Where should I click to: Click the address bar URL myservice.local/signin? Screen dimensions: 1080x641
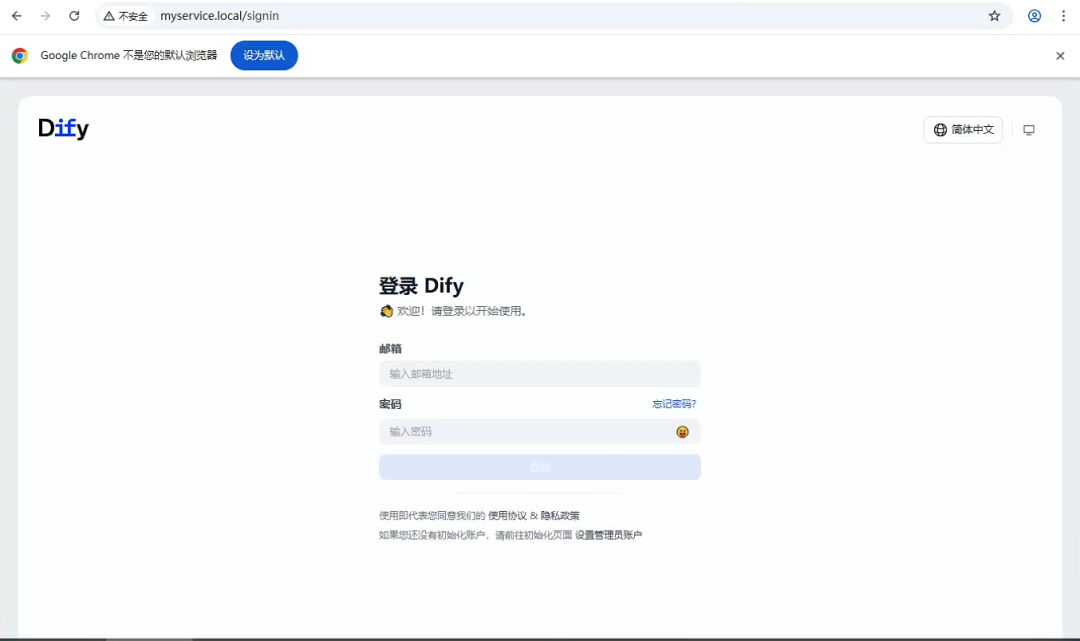click(x=220, y=16)
